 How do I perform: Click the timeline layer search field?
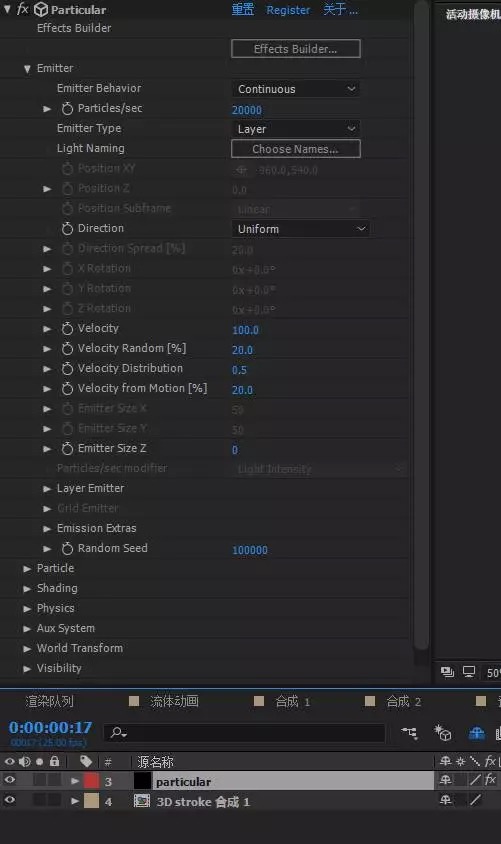coord(245,733)
